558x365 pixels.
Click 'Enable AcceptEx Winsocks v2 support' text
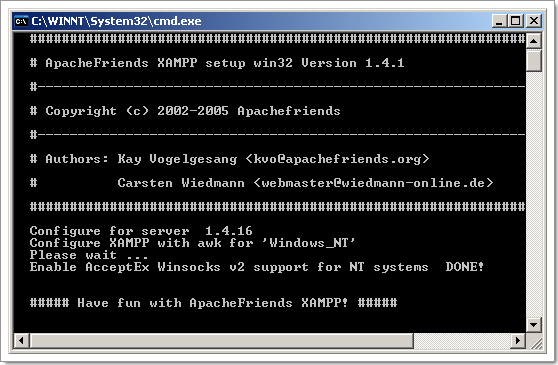coord(169,267)
